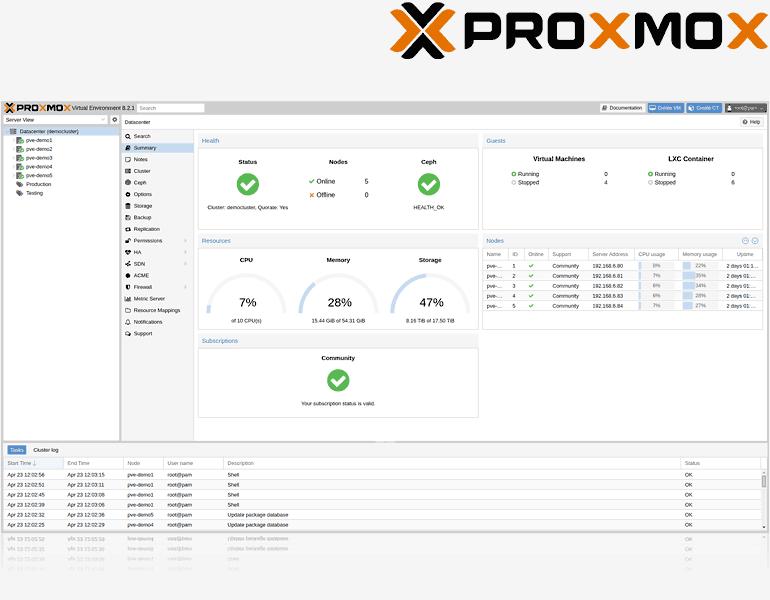This screenshot has width=770, height=600.
Task: Open the Notifications bell icon
Action: point(128,322)
